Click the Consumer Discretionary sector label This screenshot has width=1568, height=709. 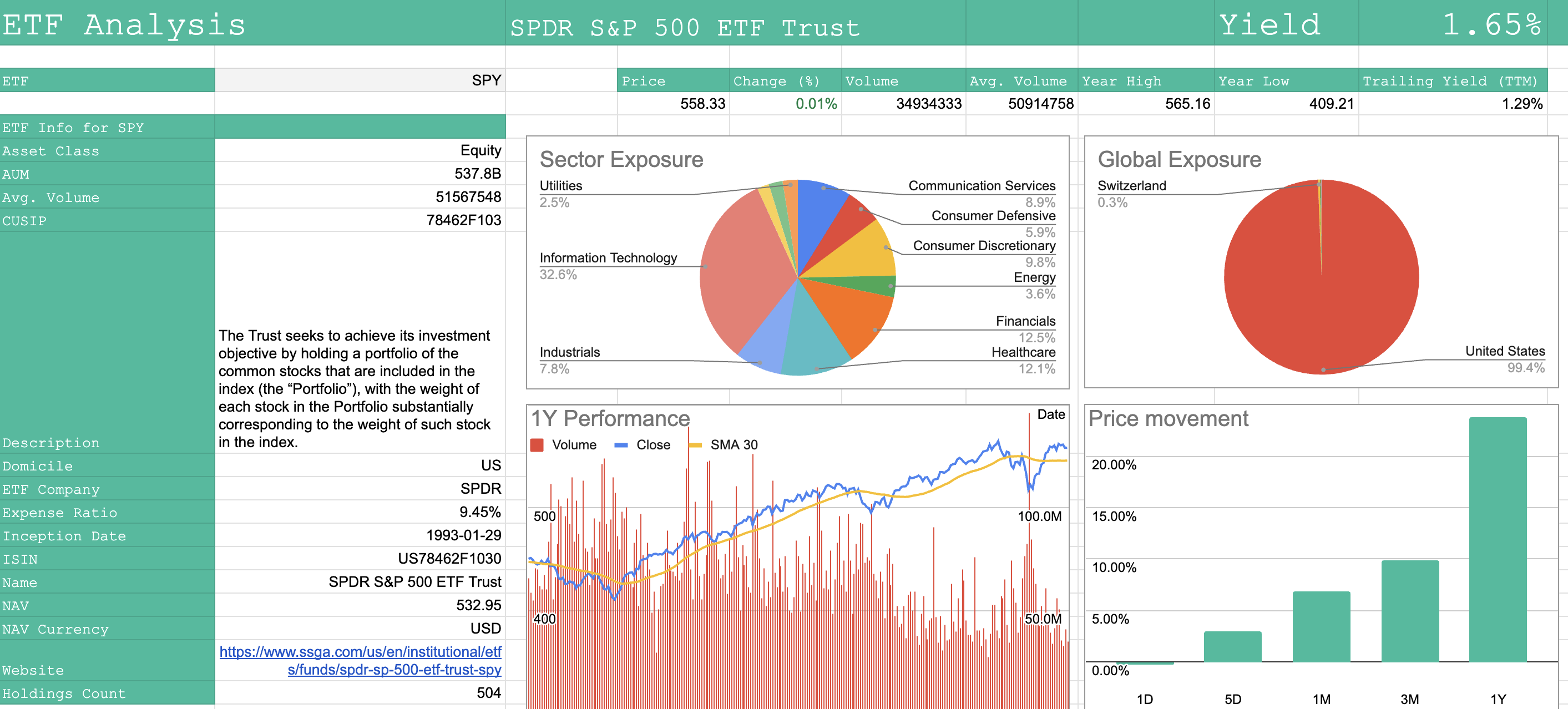(x=984, y=246)
